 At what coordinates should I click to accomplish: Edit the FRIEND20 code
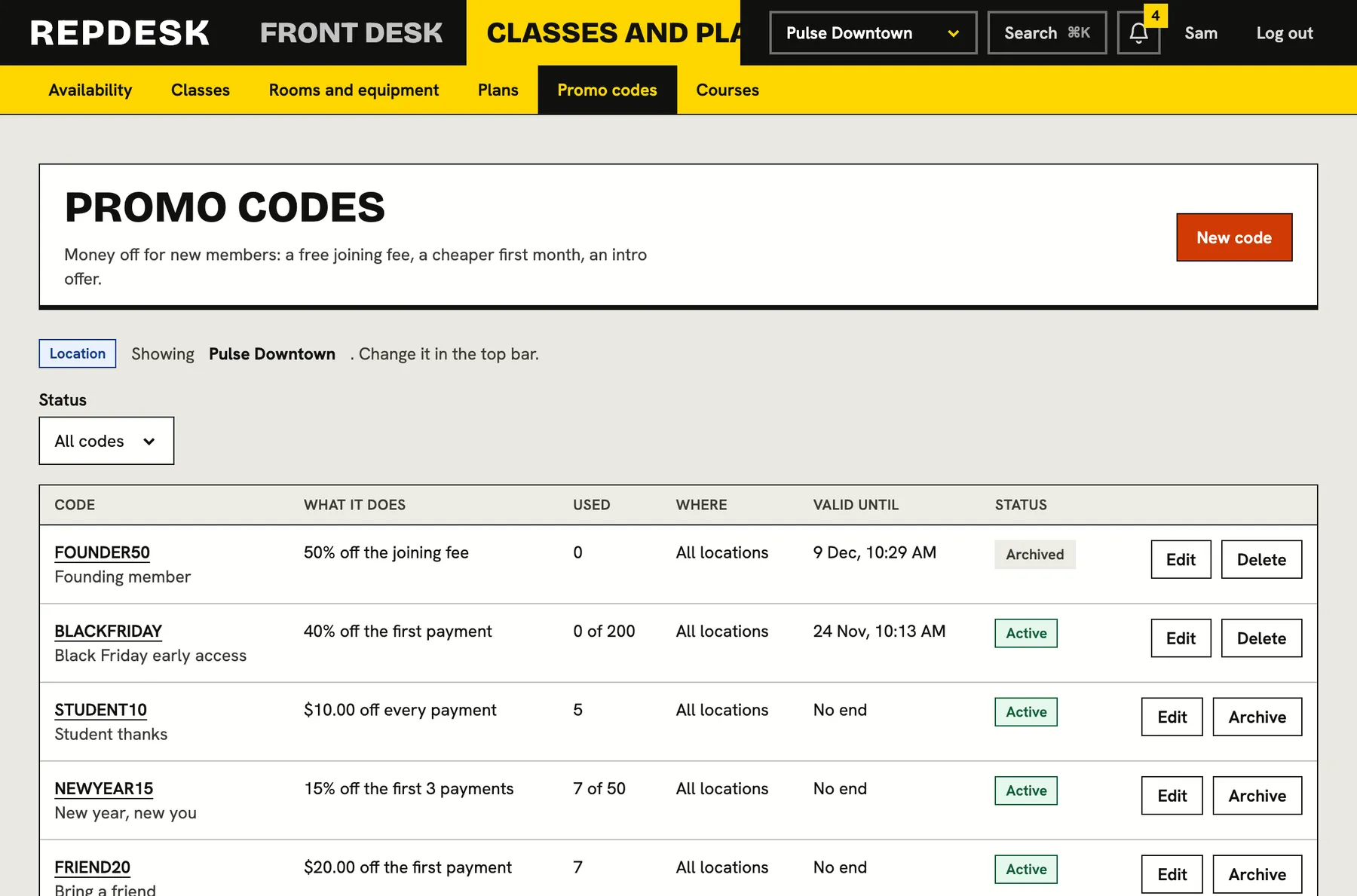[x=1172, y=874]
